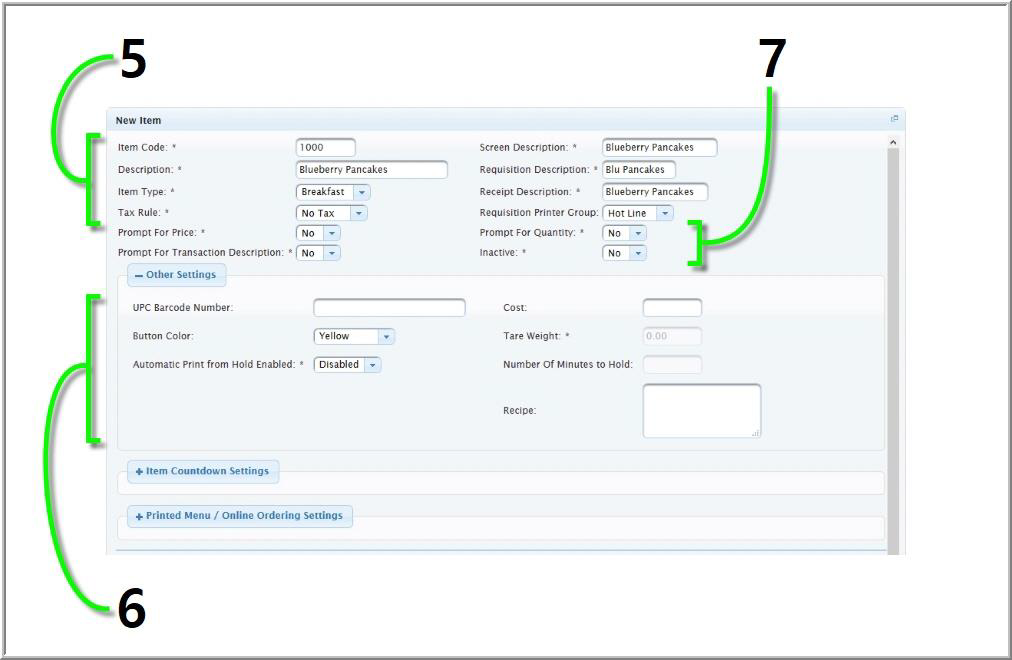Open Prompt For Transaction Description dropdown
The height and width of the screenshot is (660, 1012).
[331, 253]
